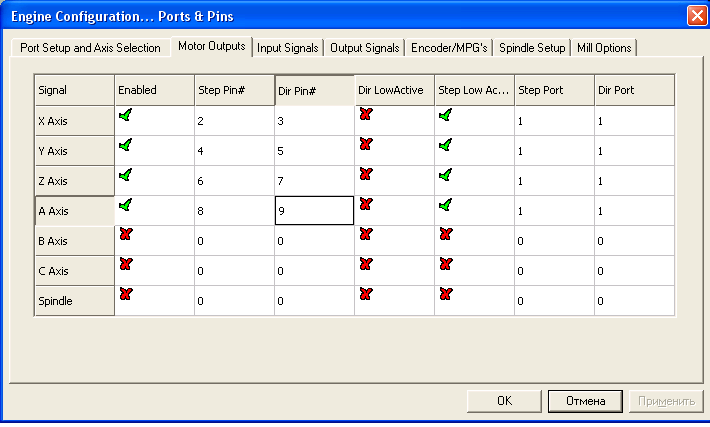Click Spindle Enabled red cross icon

pyautogui.click(x=126, y=294)
